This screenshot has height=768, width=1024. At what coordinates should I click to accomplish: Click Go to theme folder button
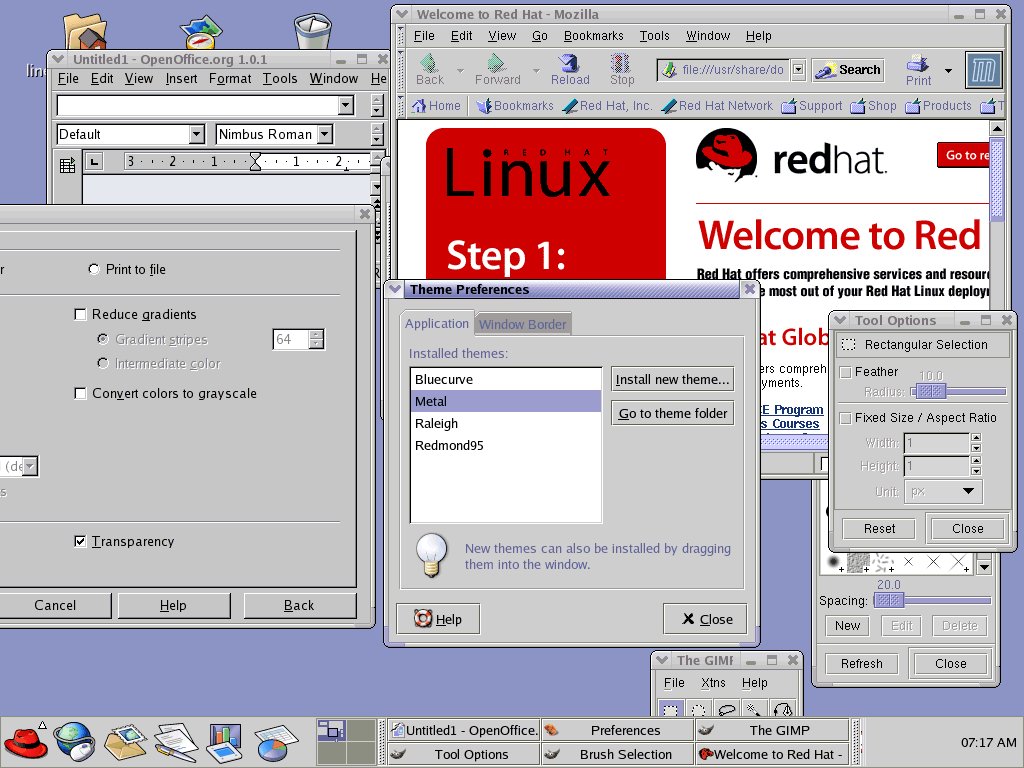[673, 413]
